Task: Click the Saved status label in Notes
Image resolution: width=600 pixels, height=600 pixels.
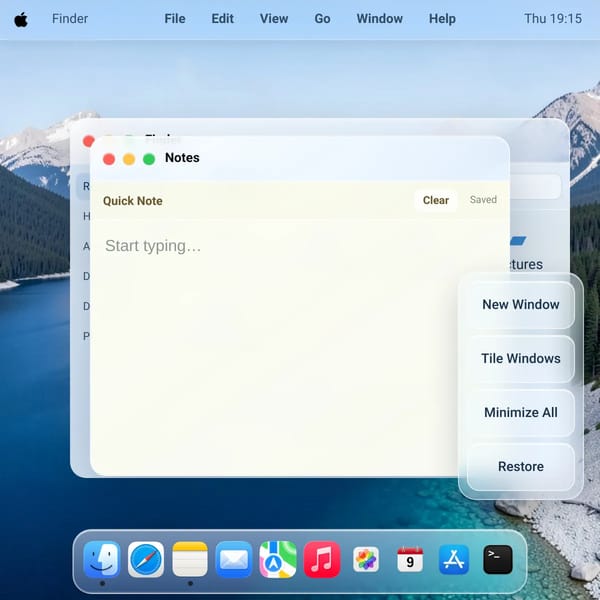Action: (x=483, y=200)
